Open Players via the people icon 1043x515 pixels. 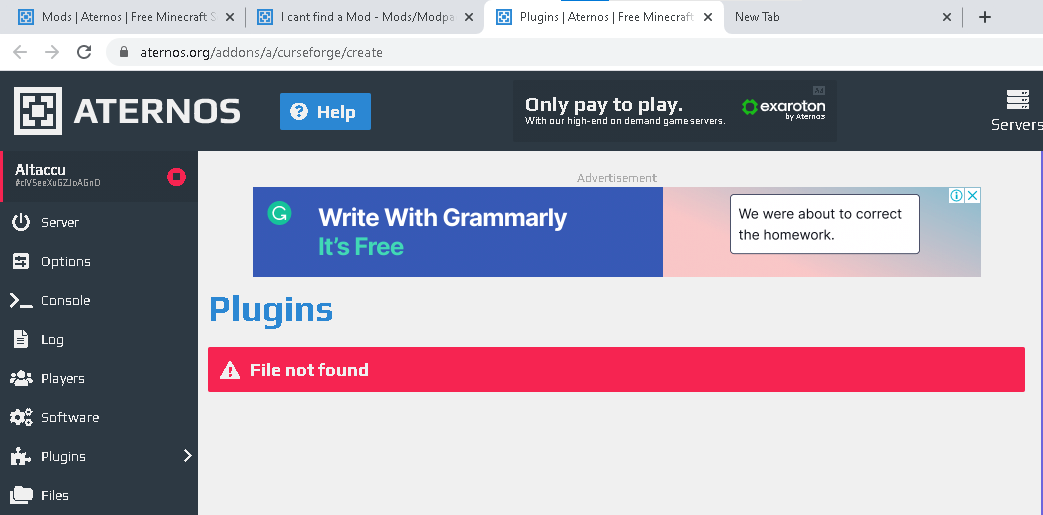click(x=21, y=379)
